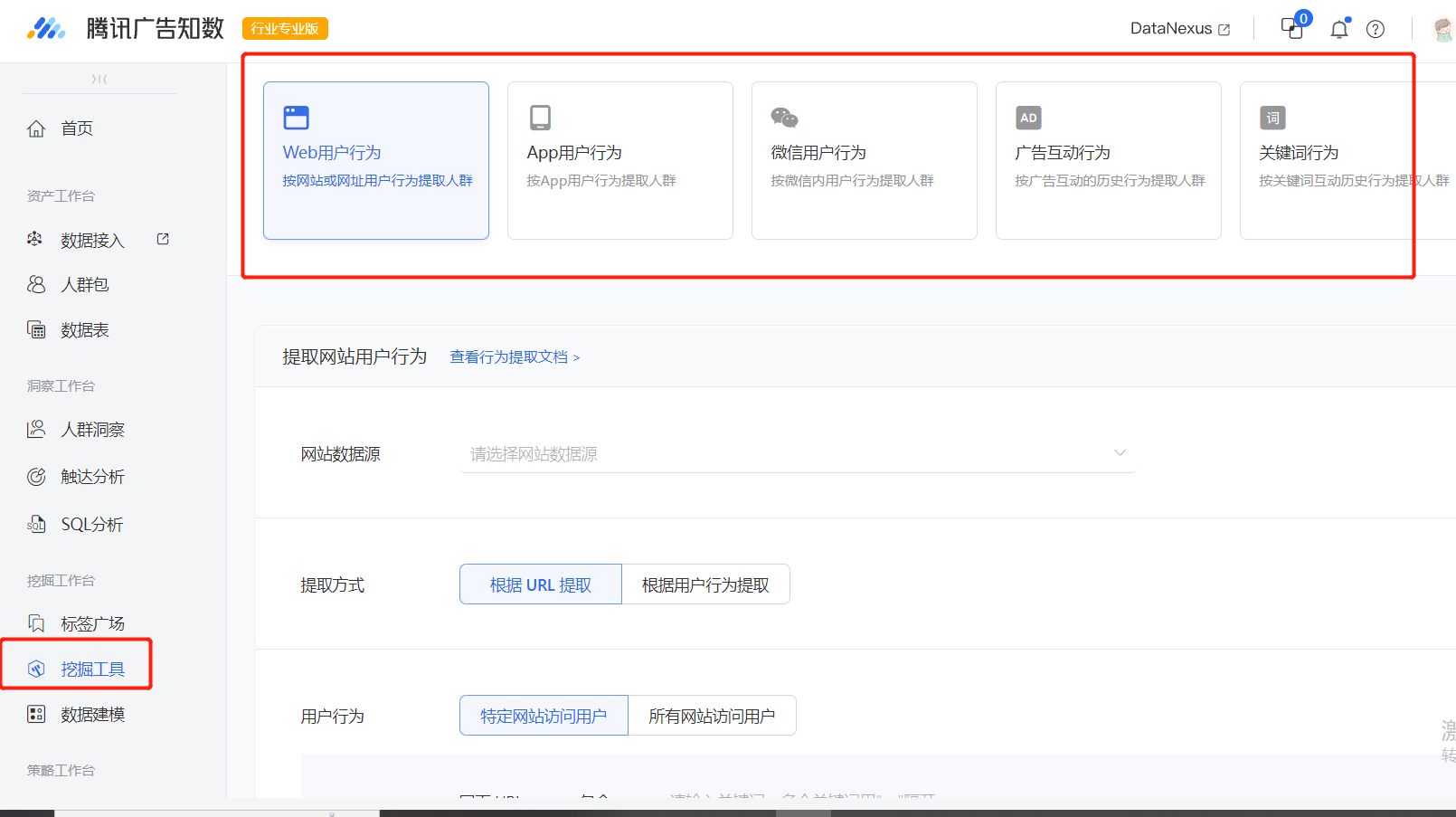The image size is (1456, 817).
Task: Click the 广告互动行为 AD icon
Action: click(1028, 118)
